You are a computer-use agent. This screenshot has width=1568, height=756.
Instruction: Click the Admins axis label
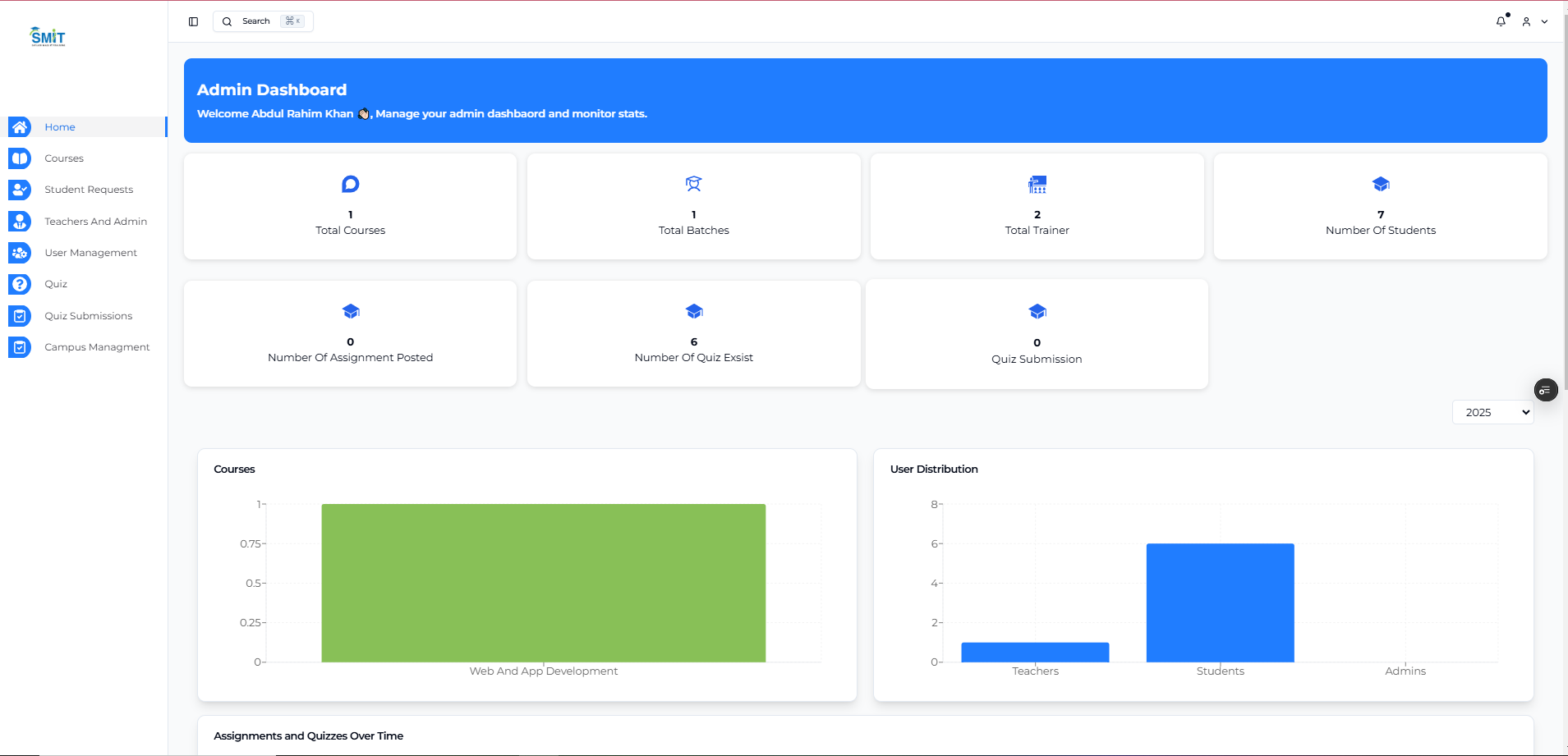pyautogui.click(x=1405, y=671)
